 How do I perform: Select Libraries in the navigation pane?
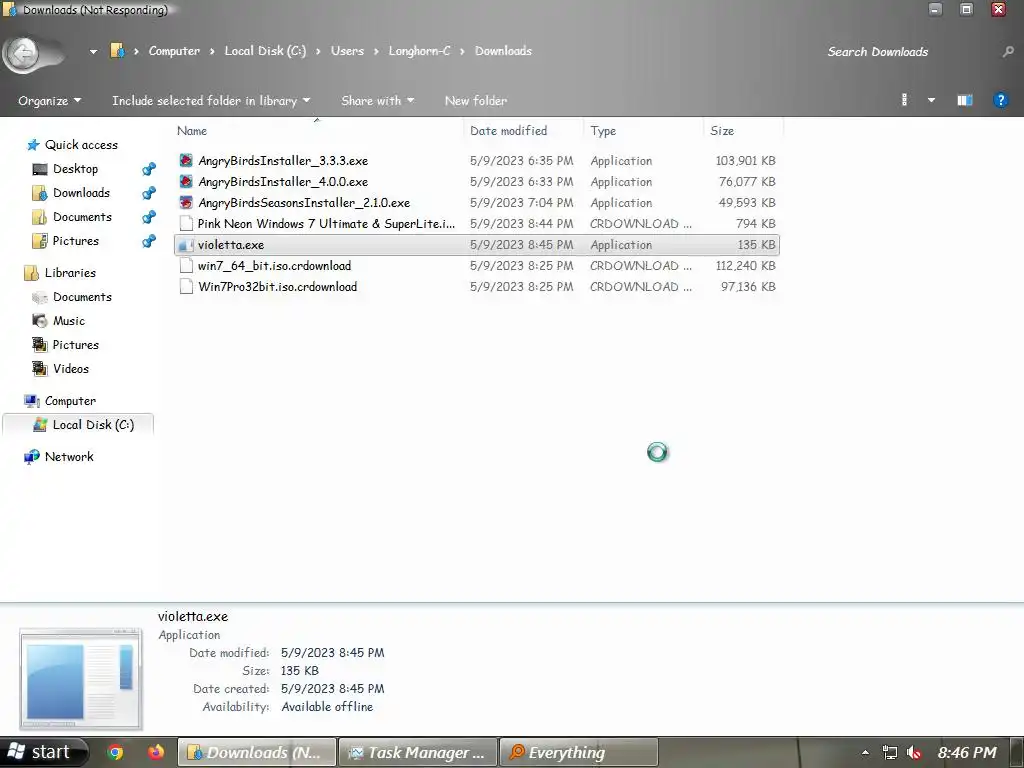click(x=70, y=273)
